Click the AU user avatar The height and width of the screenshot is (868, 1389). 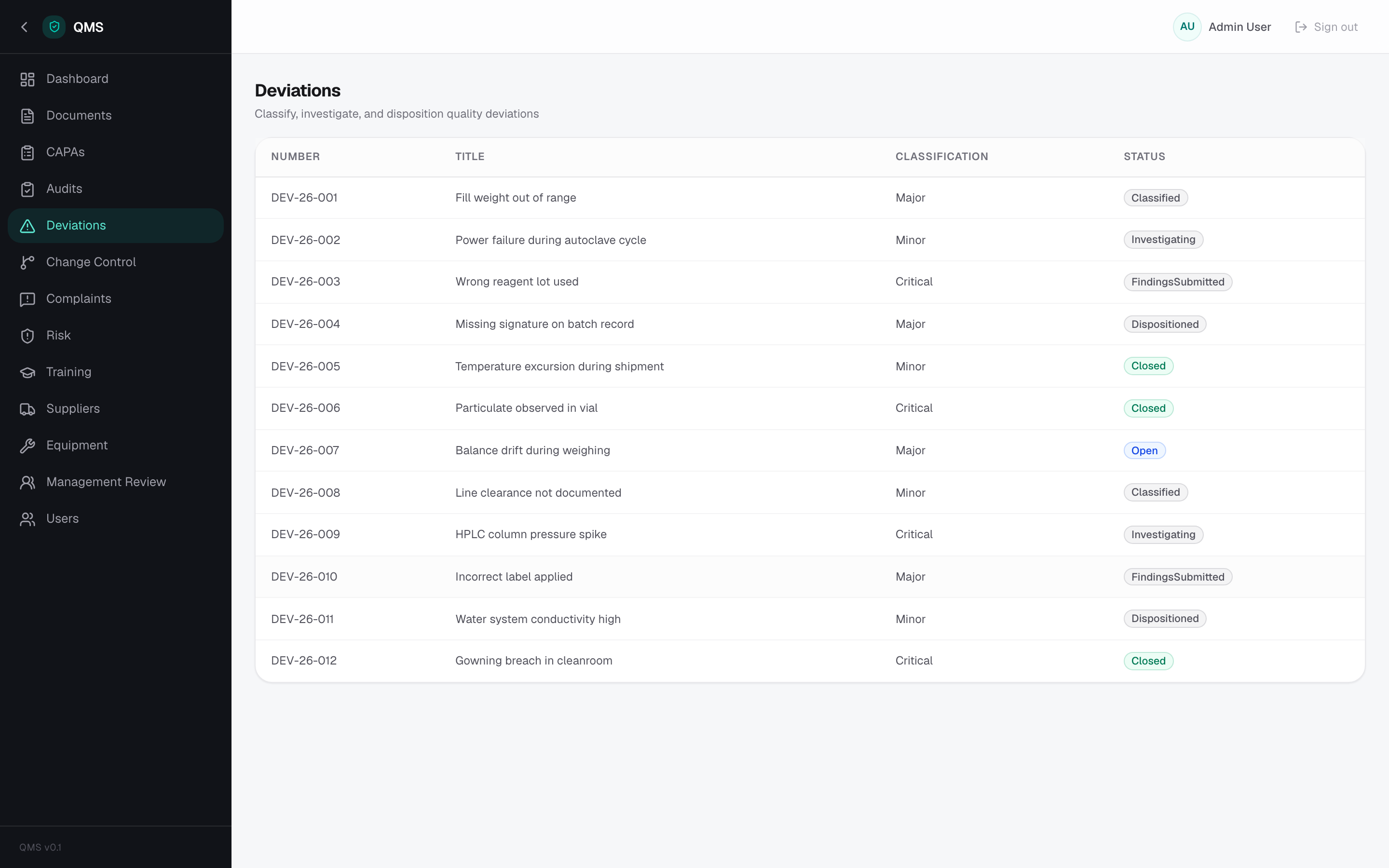tap(1187, 27)
